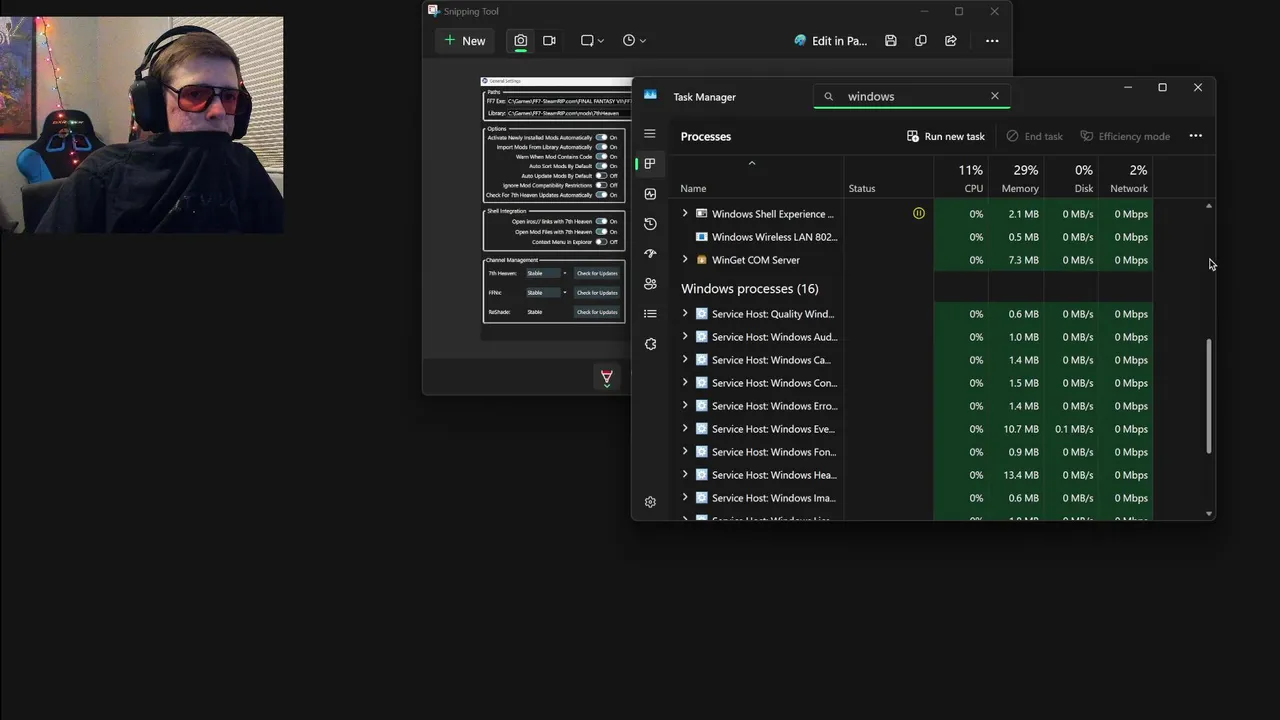Switch to video Record mode in Snipping Tool
The height and width of the screenshot is (720, 1280).
549,41
